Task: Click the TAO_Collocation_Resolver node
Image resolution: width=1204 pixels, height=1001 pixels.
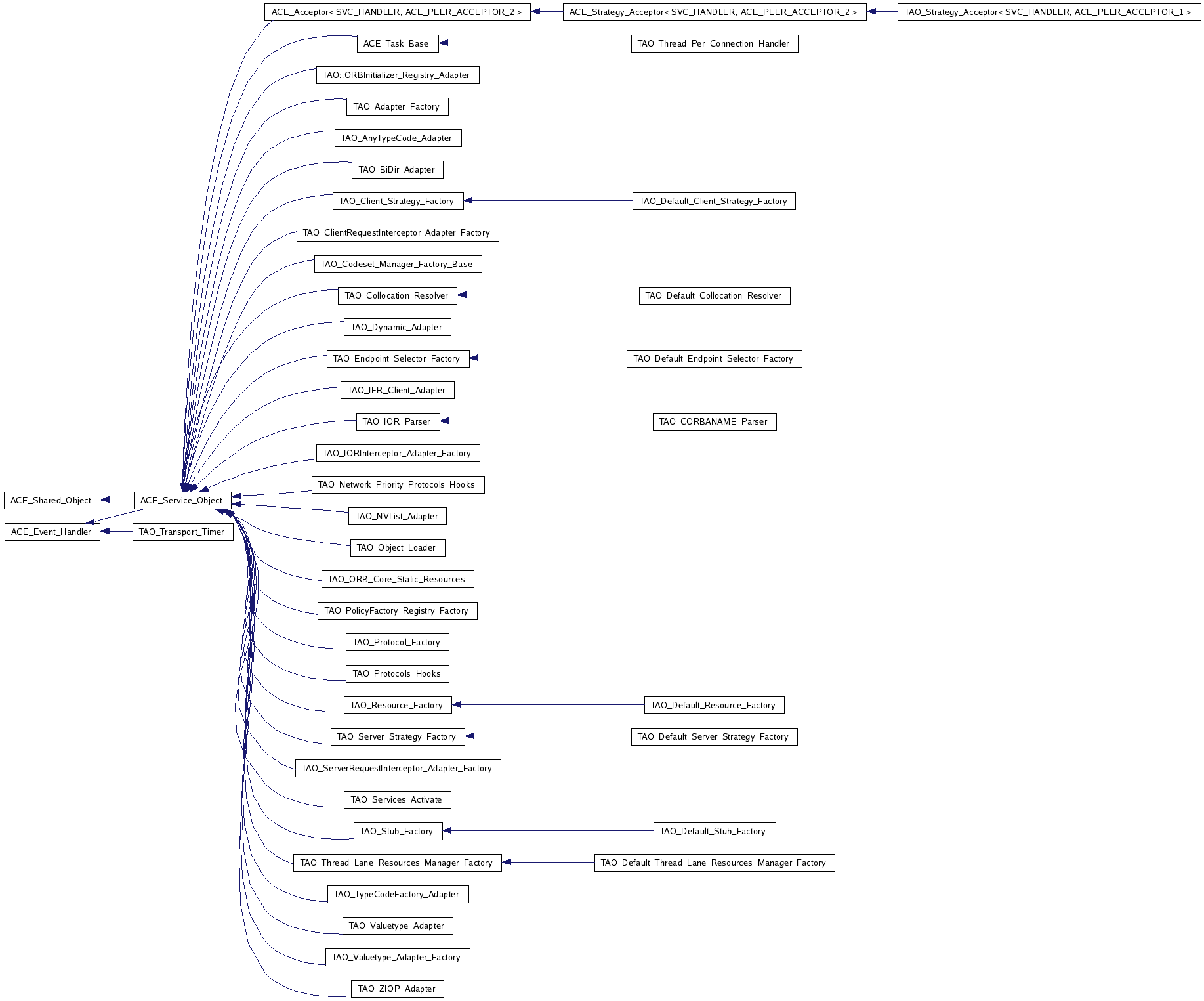Action: [x=396, y=295]
